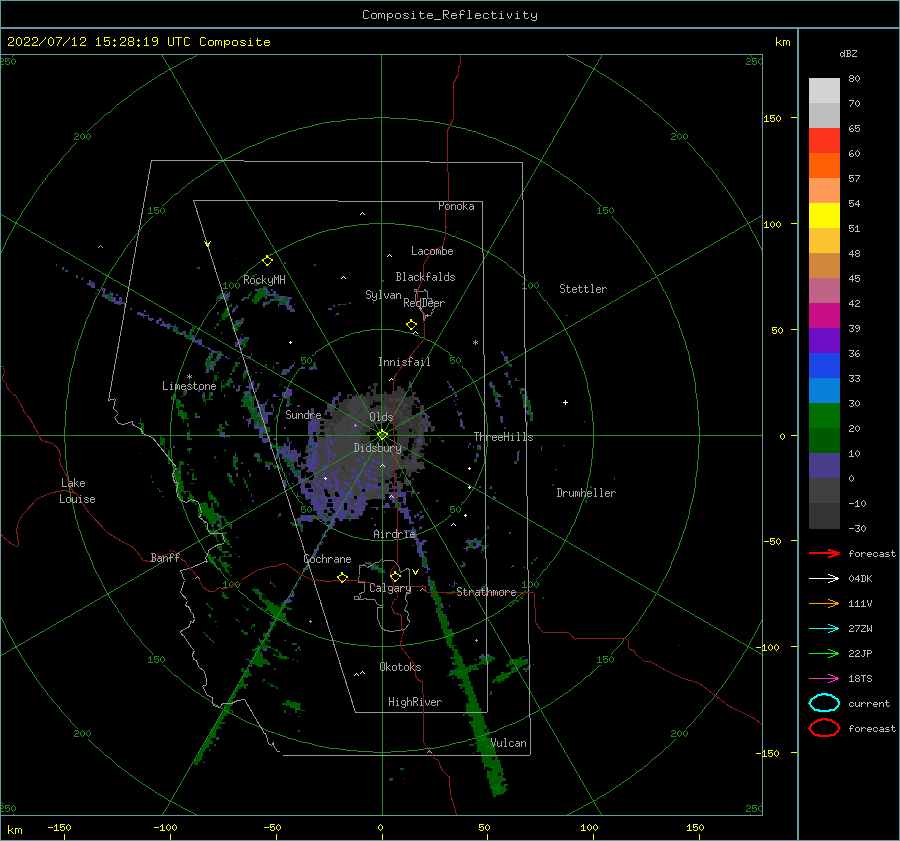Click the Cochrane city label
Viewport: 900px width, 841px height.
[327, 559]
